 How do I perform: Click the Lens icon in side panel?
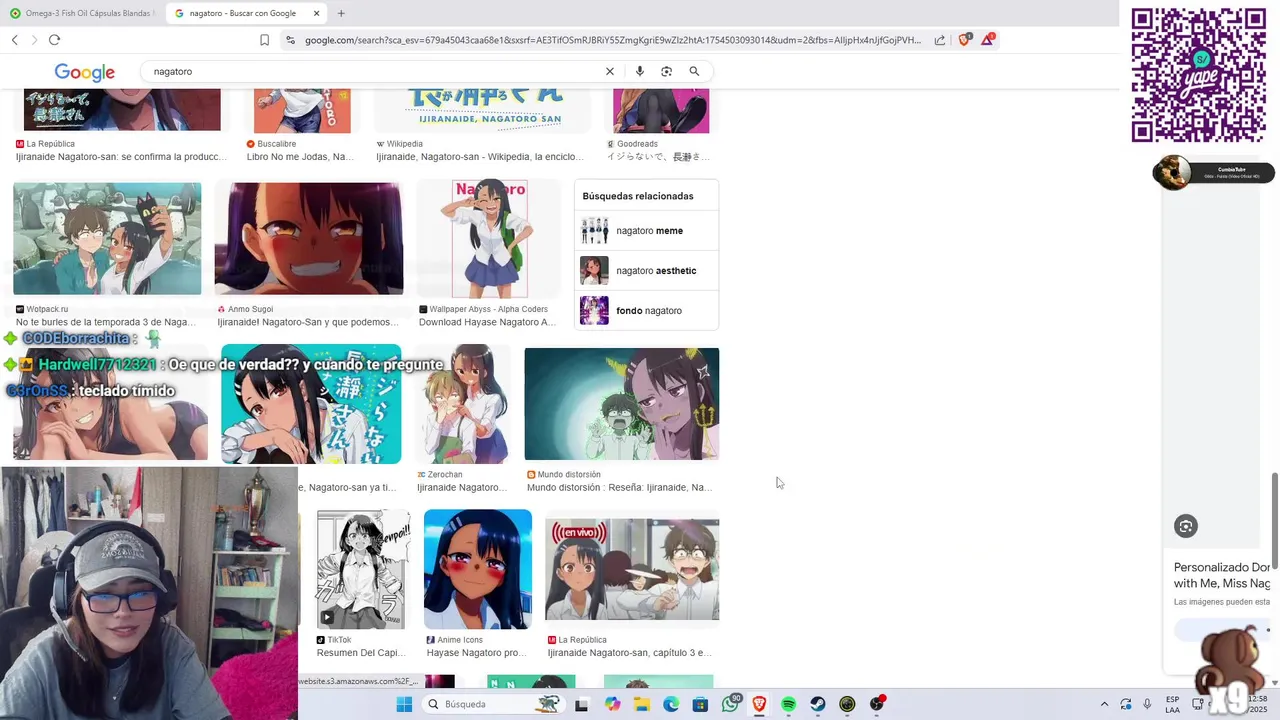coord(1186,526)
